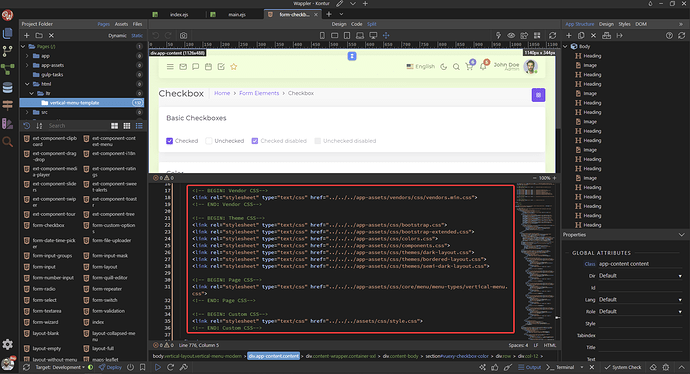690x374 pixels.
Task: Open the Database manager sidebar icon
Action: [7, 88]
